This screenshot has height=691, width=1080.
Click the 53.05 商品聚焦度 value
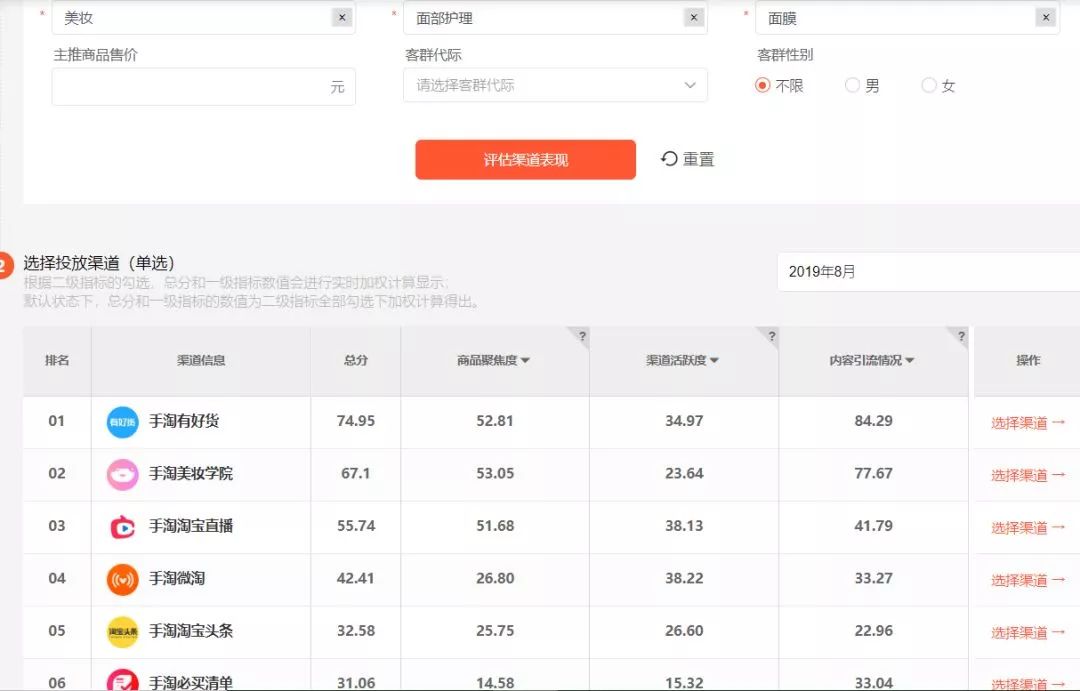(x=495, y=473)
